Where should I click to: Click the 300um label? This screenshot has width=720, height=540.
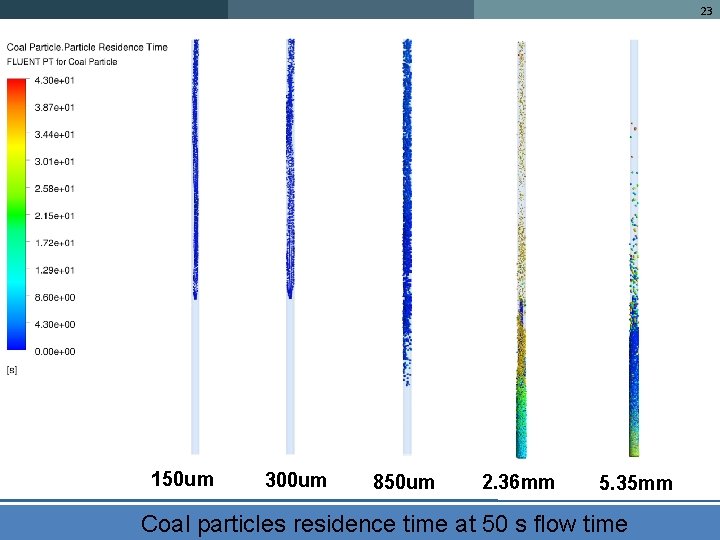click(296, 480)
